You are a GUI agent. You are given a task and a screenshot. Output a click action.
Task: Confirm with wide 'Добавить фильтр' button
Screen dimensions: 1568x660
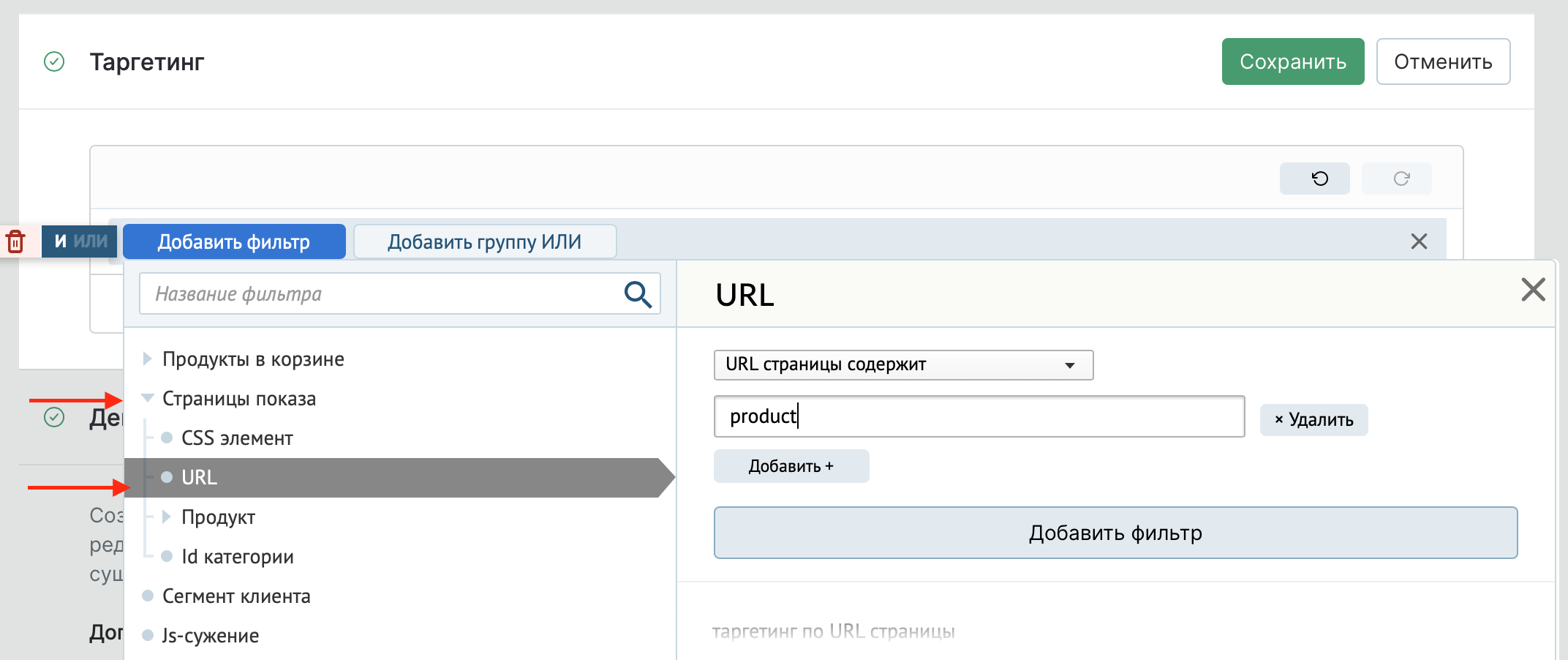[x=1115, y=533]
